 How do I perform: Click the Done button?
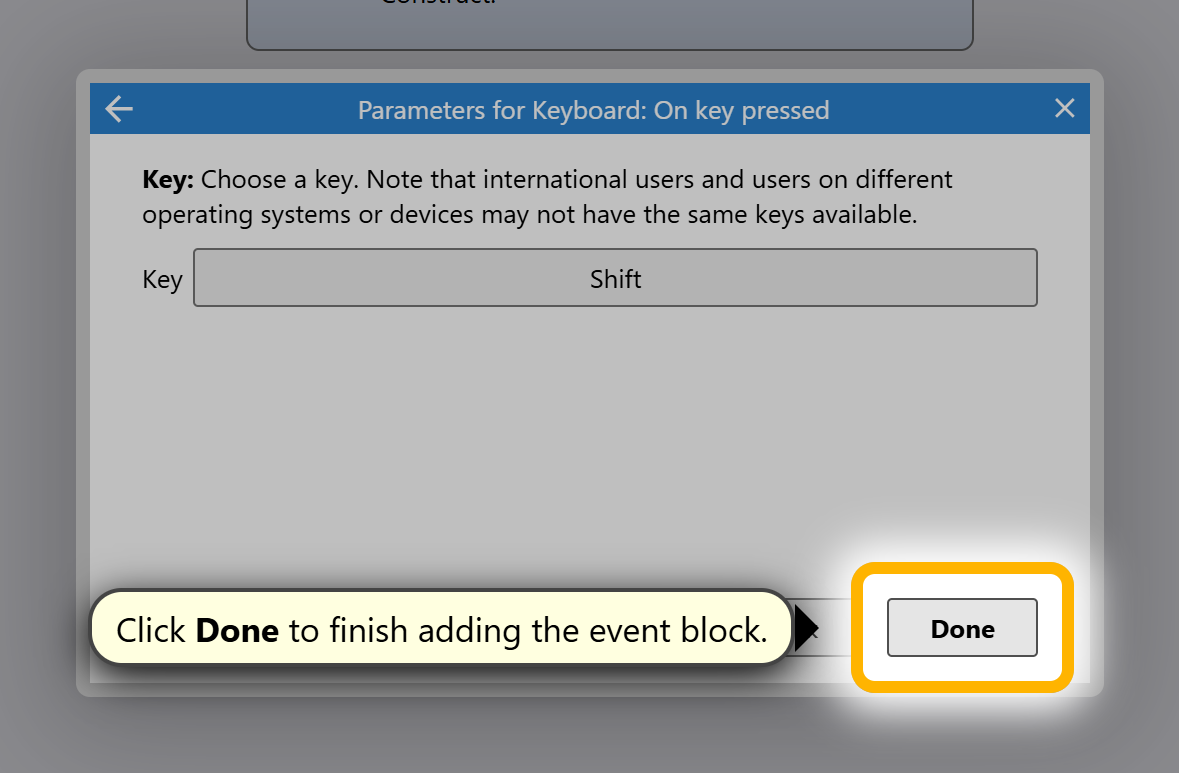pyautogui.click(x=962, y=628)
